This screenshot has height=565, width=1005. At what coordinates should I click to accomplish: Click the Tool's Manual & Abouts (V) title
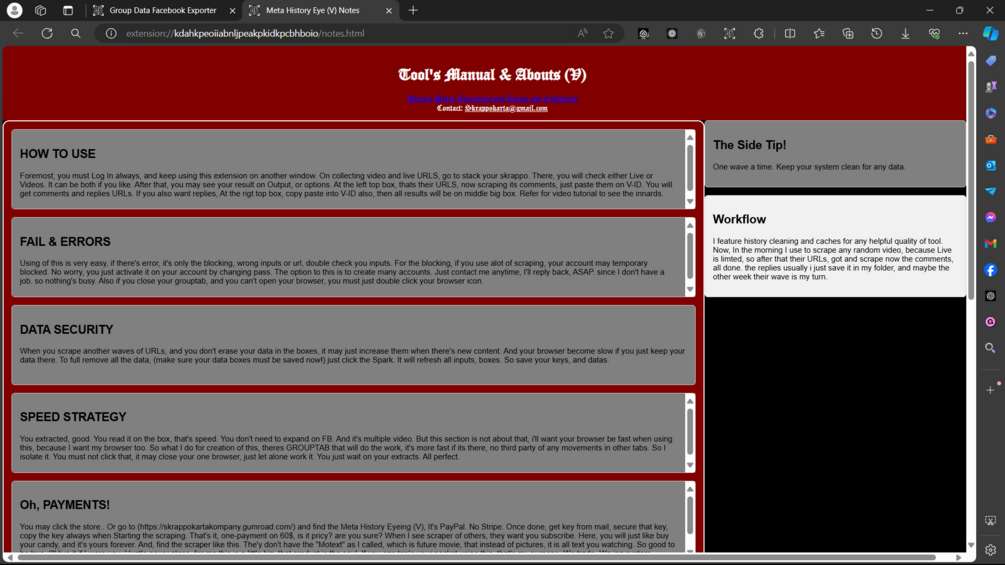click(x=492, y=75)
